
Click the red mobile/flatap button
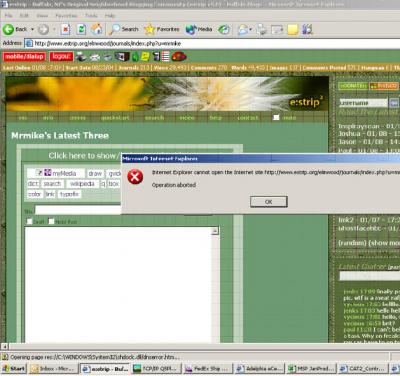coord(24,56)
